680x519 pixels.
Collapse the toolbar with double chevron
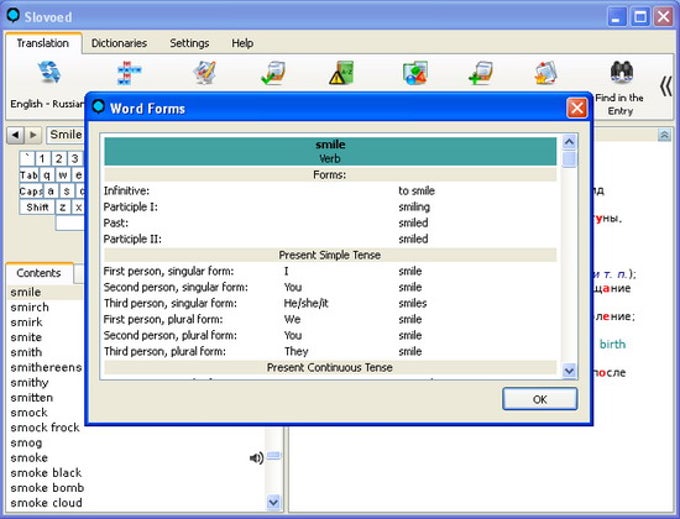pyautogui.click(x=666, y=86)
